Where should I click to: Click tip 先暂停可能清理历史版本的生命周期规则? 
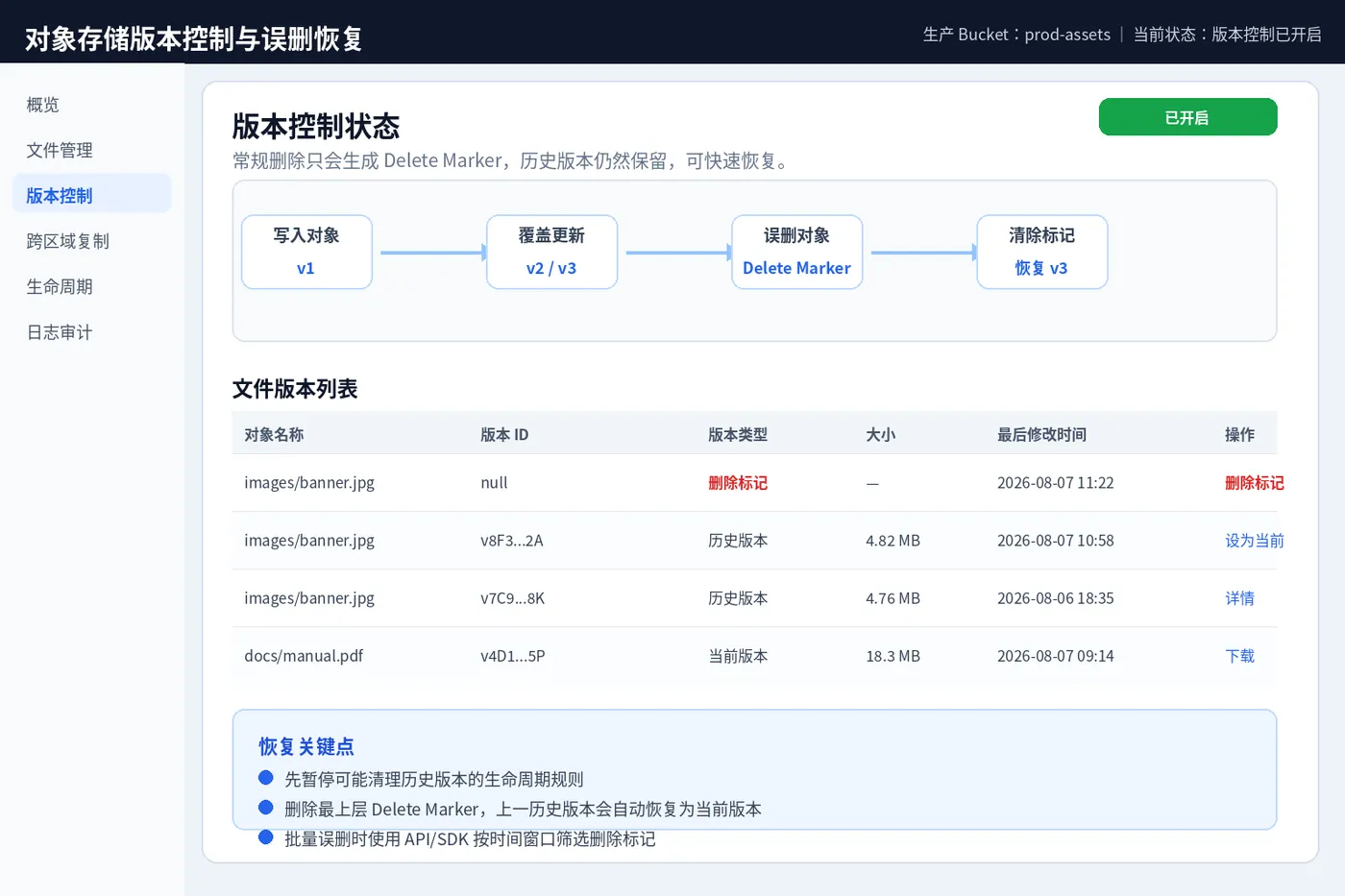[433, 779]
